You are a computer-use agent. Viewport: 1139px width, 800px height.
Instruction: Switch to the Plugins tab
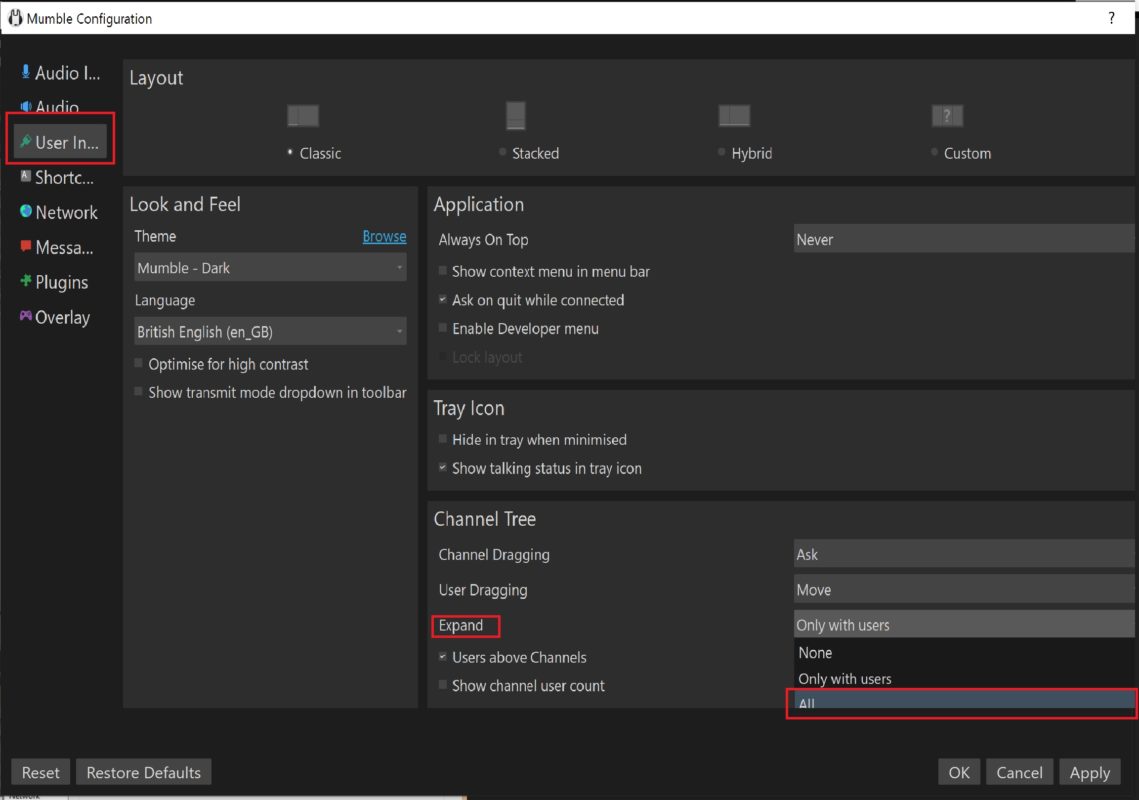[x=60, y=281]
